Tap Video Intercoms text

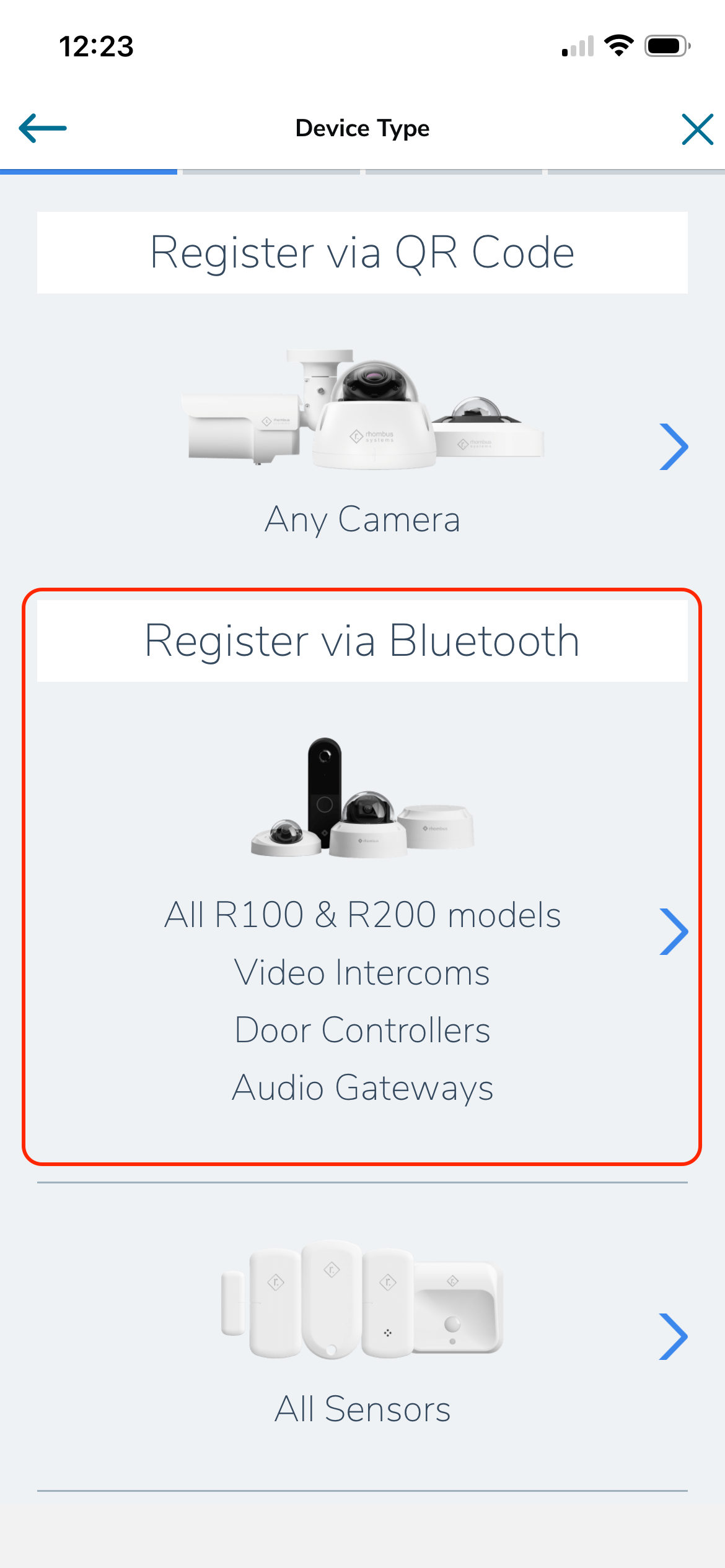362,972
